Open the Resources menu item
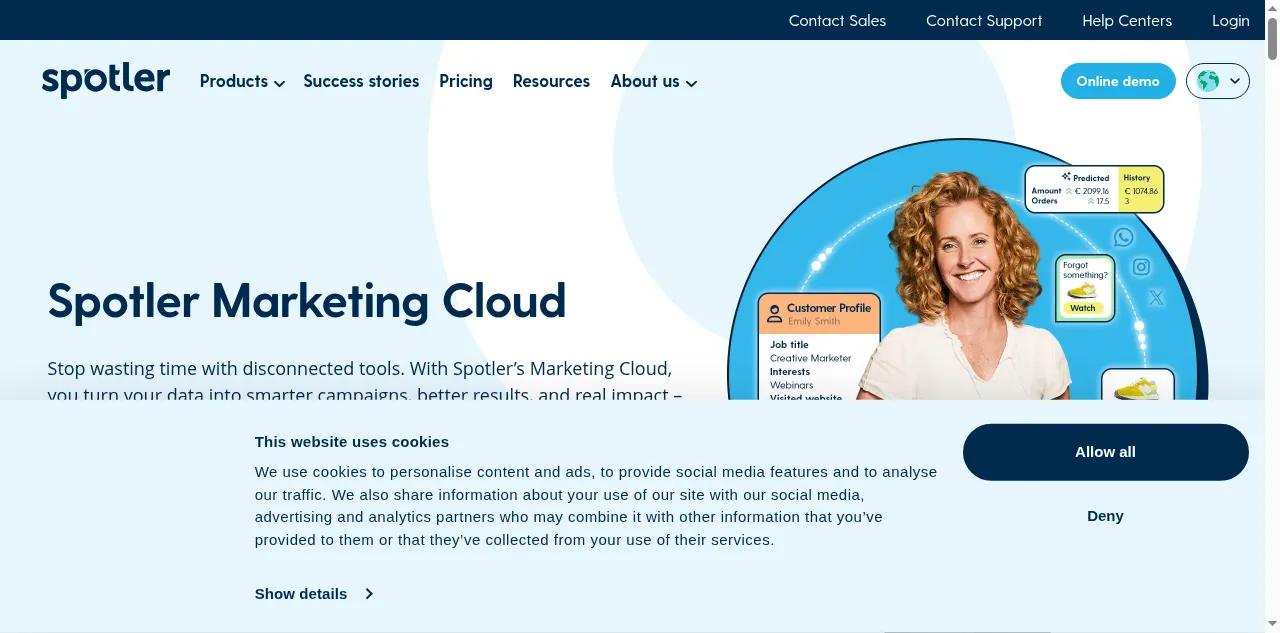 (551, 82)
